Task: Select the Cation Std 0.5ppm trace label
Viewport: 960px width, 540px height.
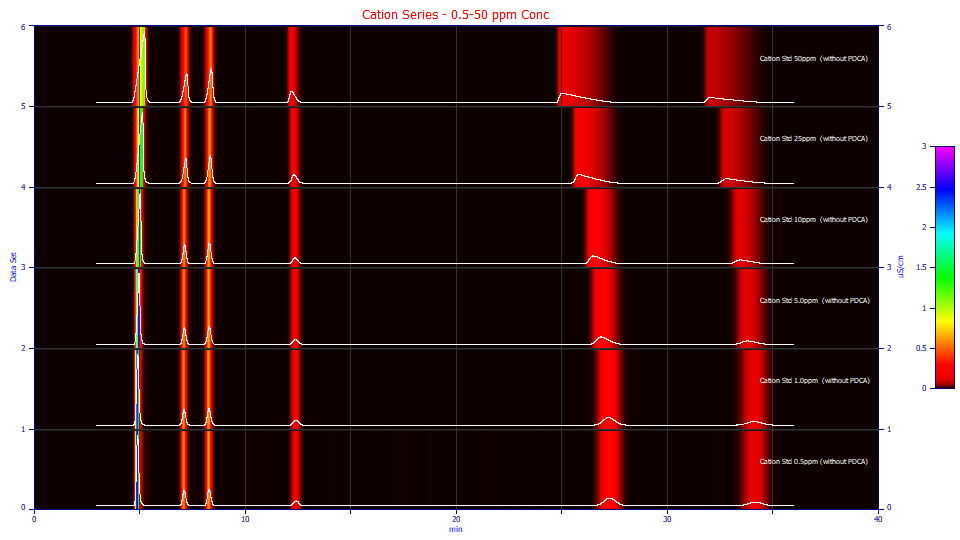Action: pos(814,462)
